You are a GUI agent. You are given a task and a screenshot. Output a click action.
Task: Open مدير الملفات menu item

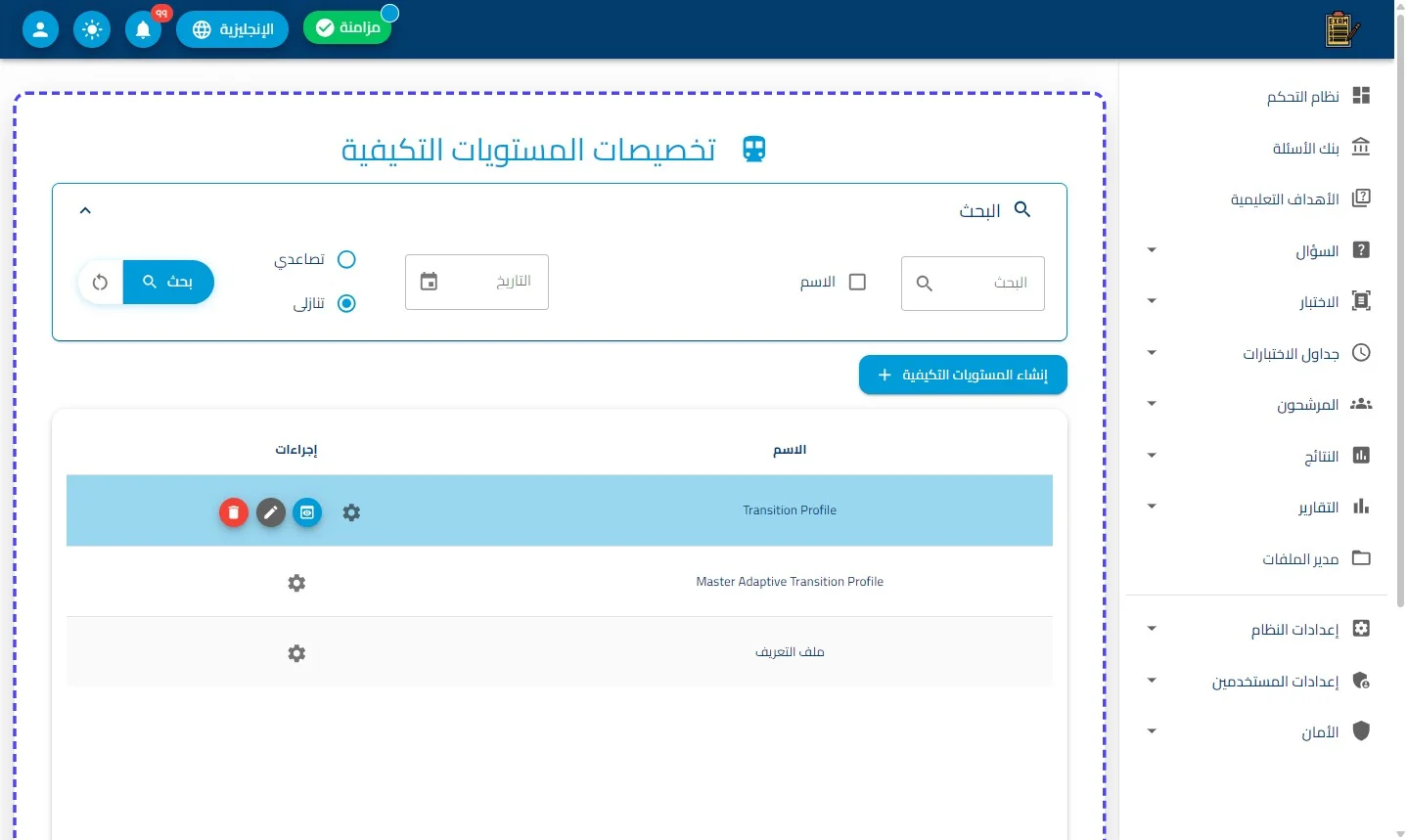point(1256,558)
